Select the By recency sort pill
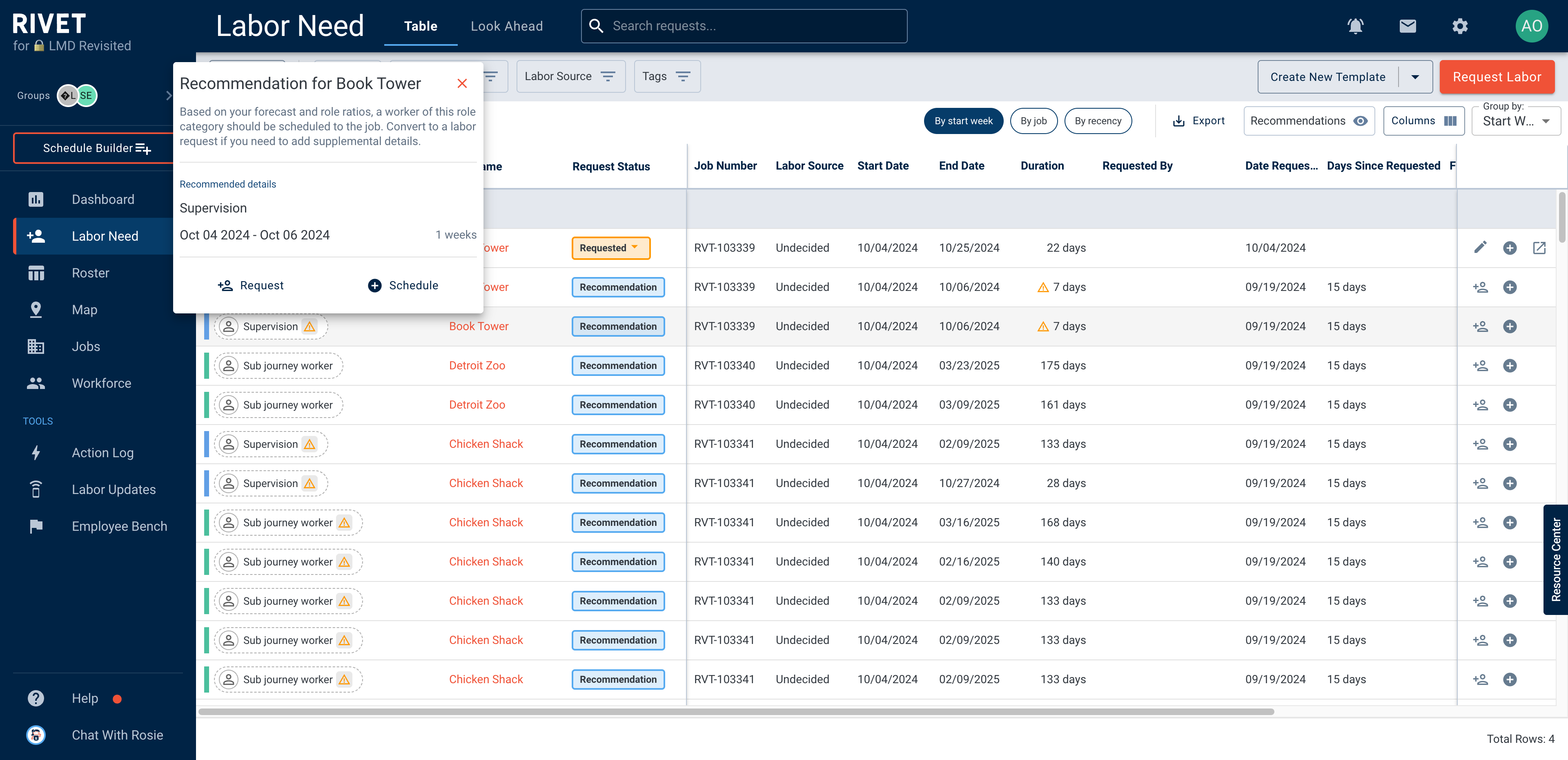The image size is (1568, 760). click(1098, 121)
